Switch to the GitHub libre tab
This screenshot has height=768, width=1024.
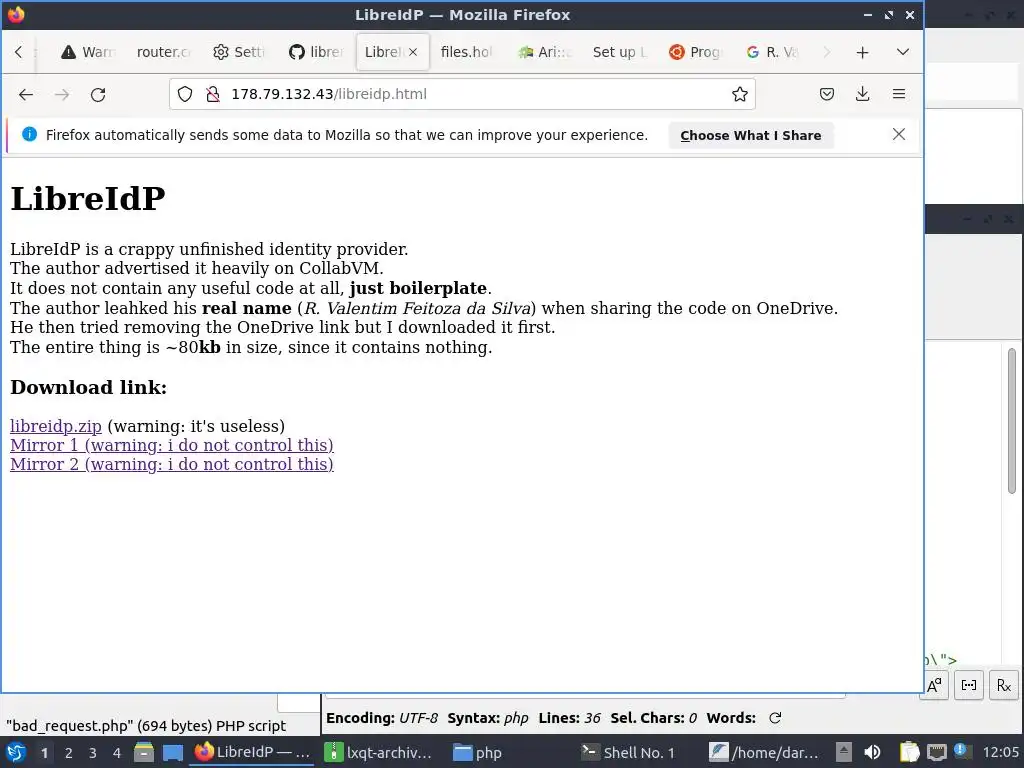coord(316,52)
